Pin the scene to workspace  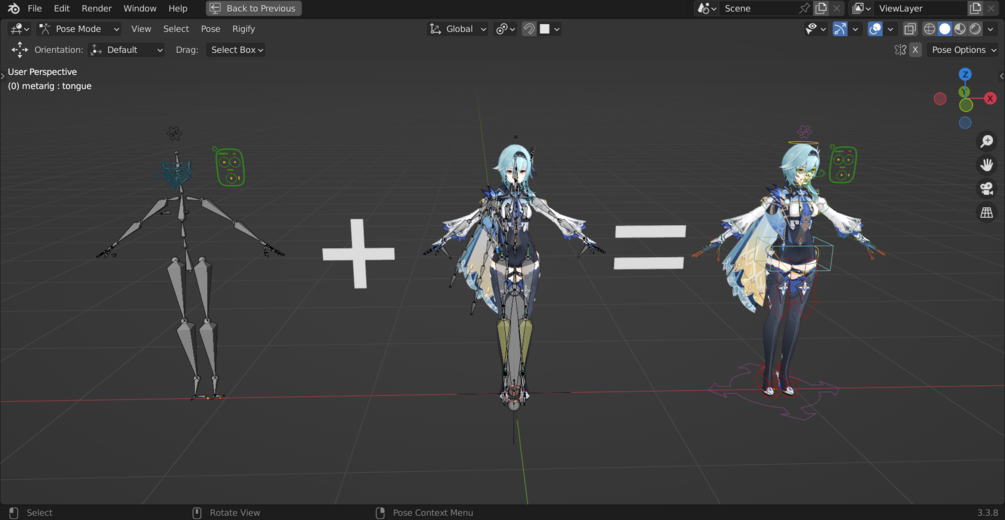coord(805,8)
